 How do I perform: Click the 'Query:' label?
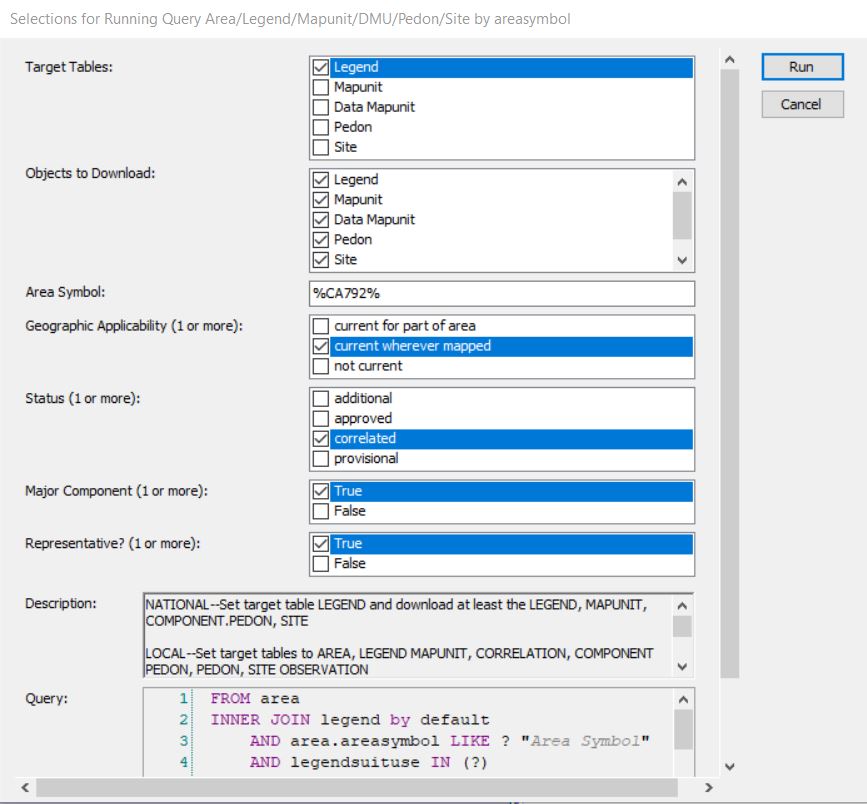[46, 698]
